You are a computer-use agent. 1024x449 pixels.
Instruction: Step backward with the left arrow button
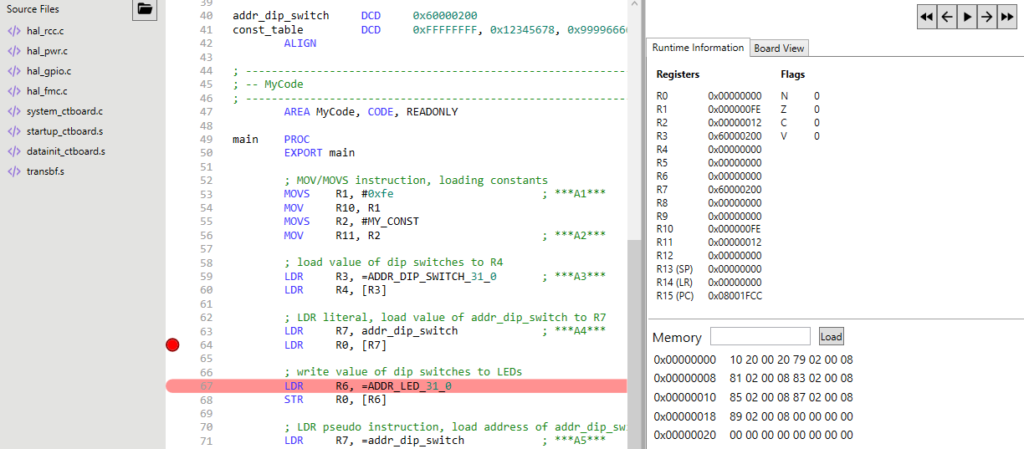click(946, 17)
